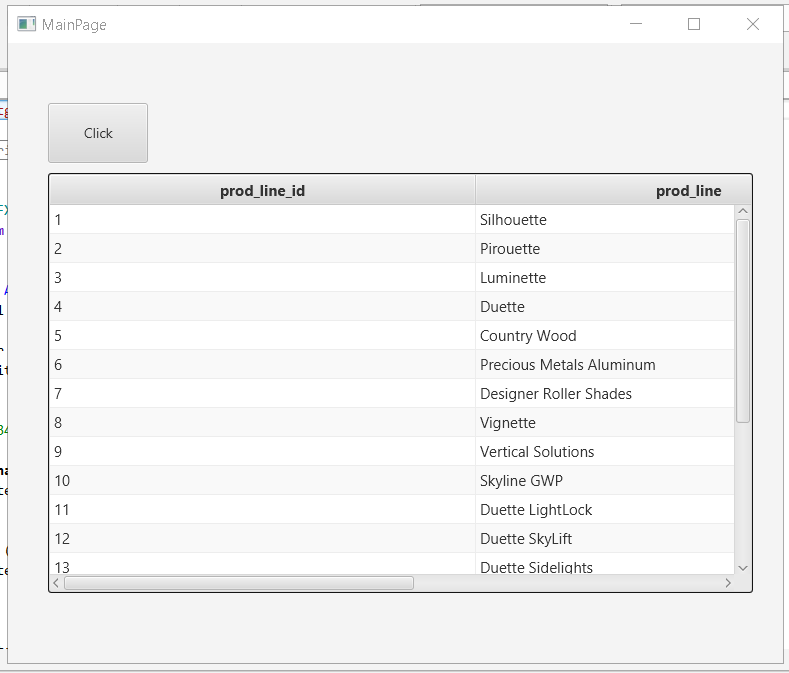
Task: Select the Pirouette table cell
Action: point(510,249)
